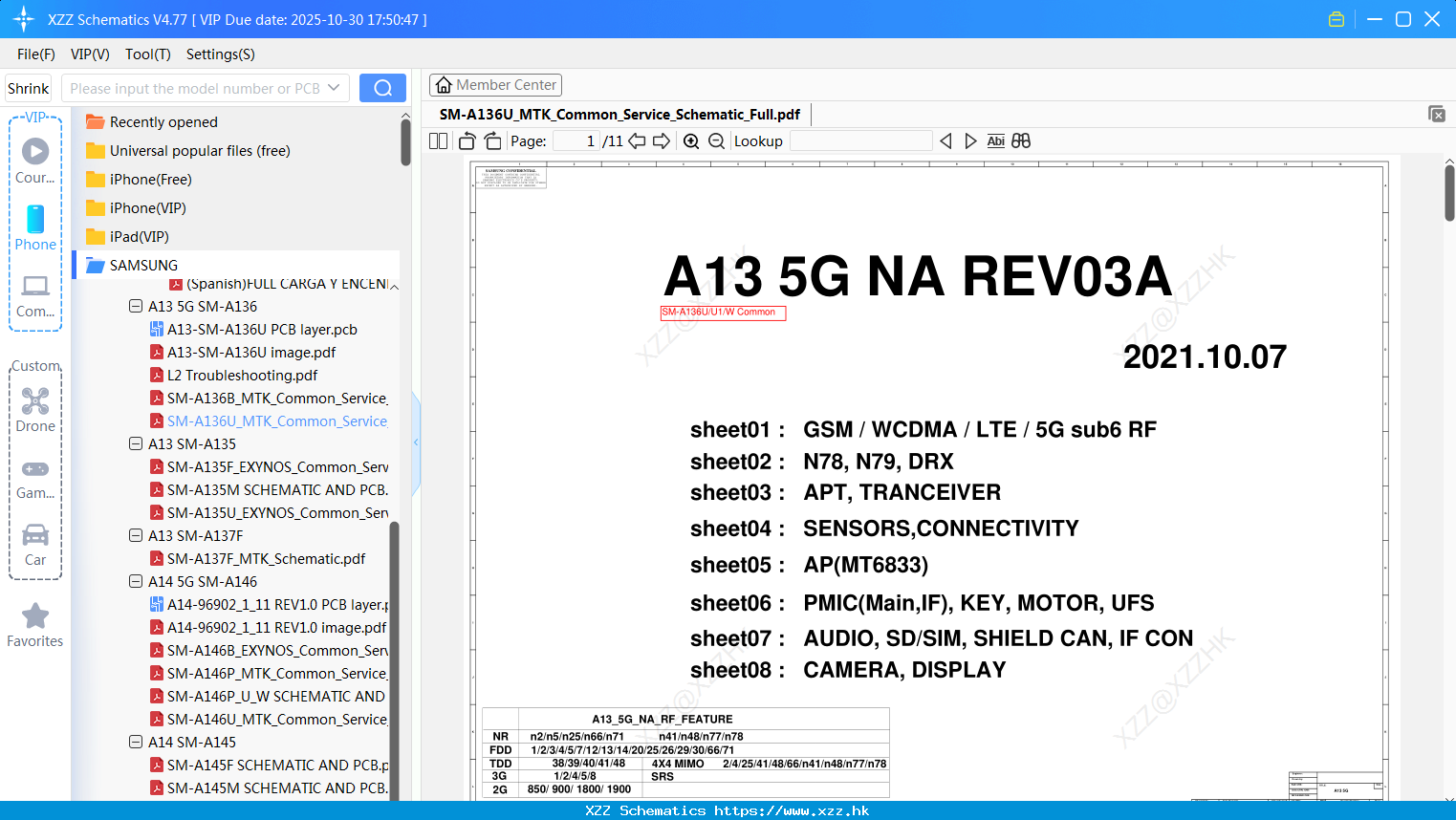Open the Drone category
1456x820 pixels.
[35, 410]
